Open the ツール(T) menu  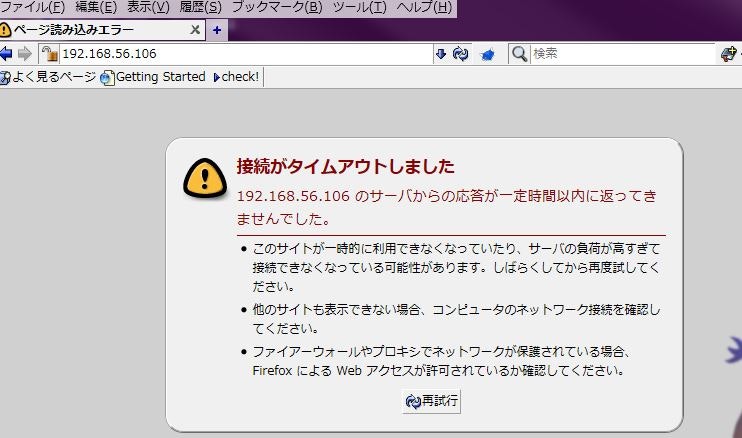360,7
